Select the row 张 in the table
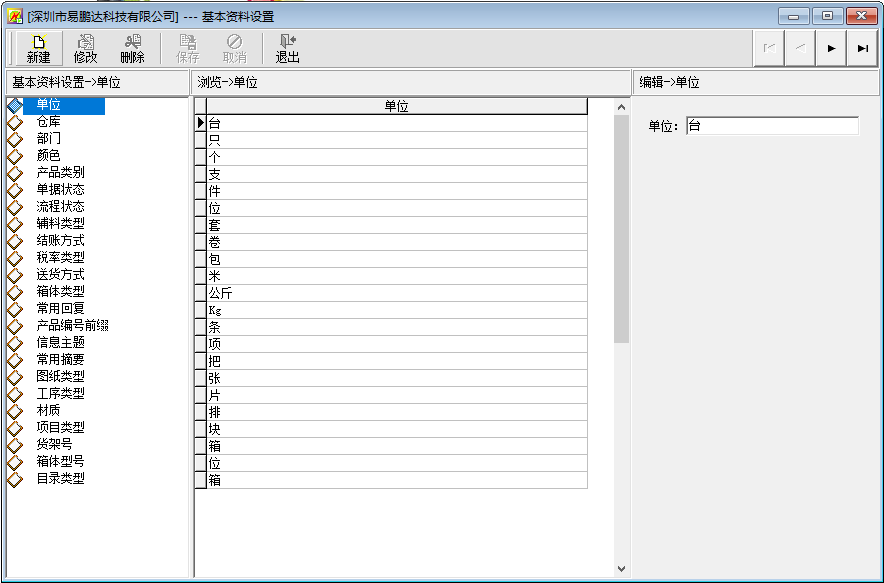This screenshot has width=884, height=583. pyautogui.click(x=397, y=378)
